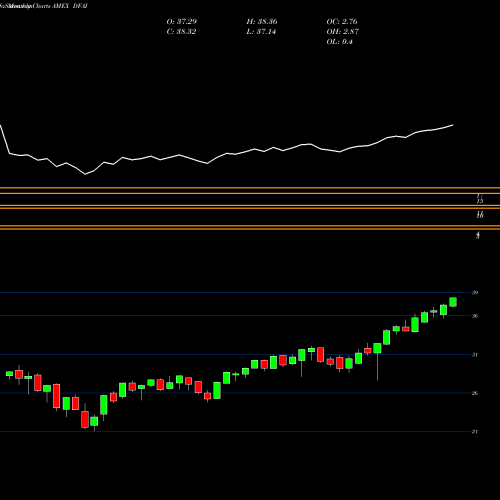
Task: Click the high price value H: 38.36
Action: 262,22
